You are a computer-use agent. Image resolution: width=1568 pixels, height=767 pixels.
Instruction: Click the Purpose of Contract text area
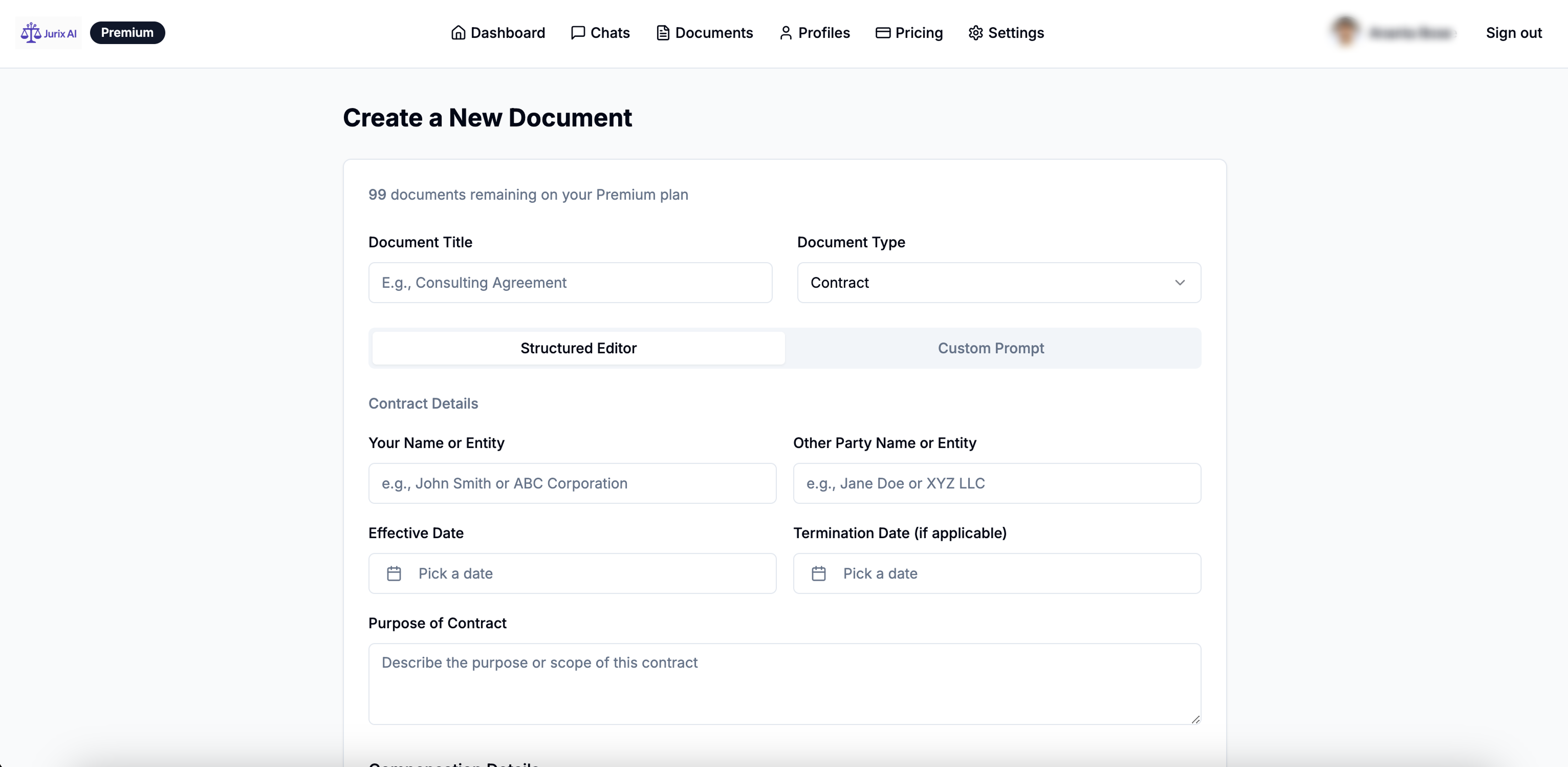[784, 684]
